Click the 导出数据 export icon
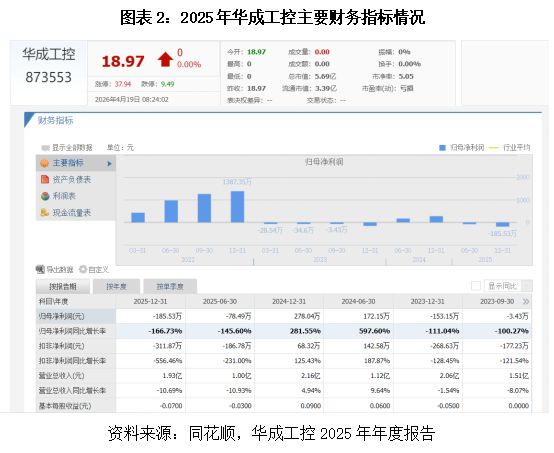The width and height of the screenshot is (554, 453). 40,269
